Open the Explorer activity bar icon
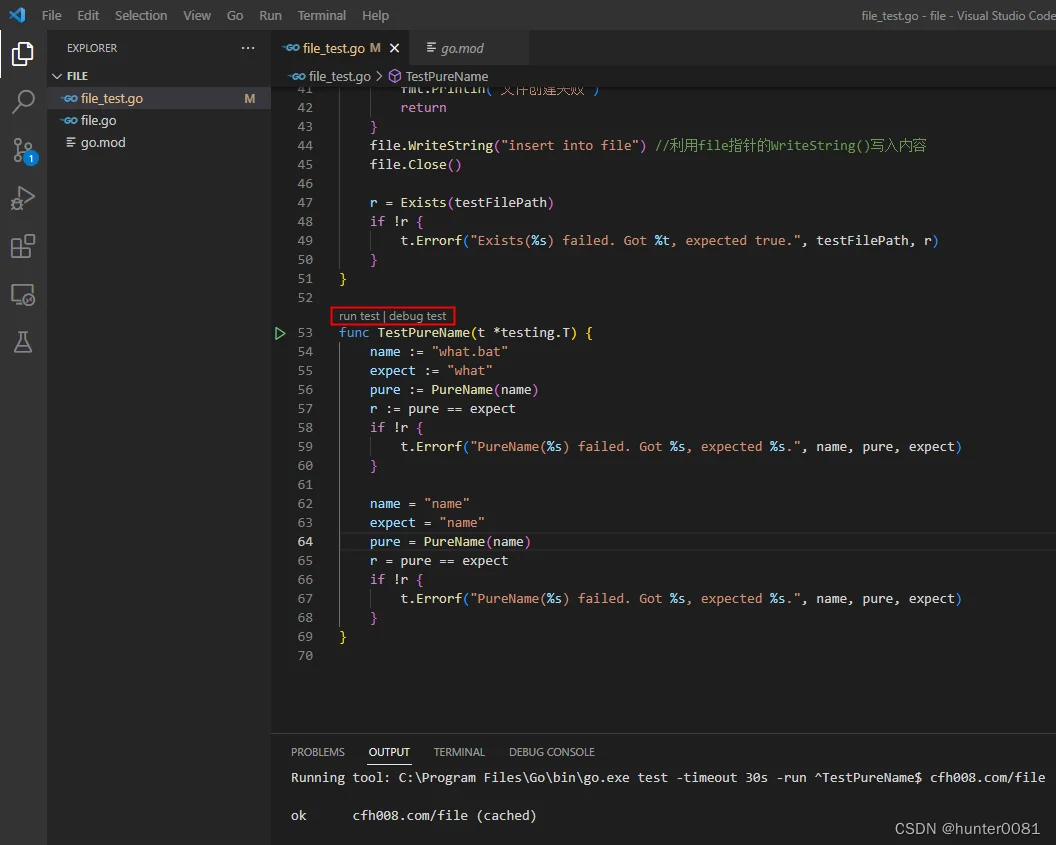The width and height of the screenshot is (1056, 845). point(22,54)
